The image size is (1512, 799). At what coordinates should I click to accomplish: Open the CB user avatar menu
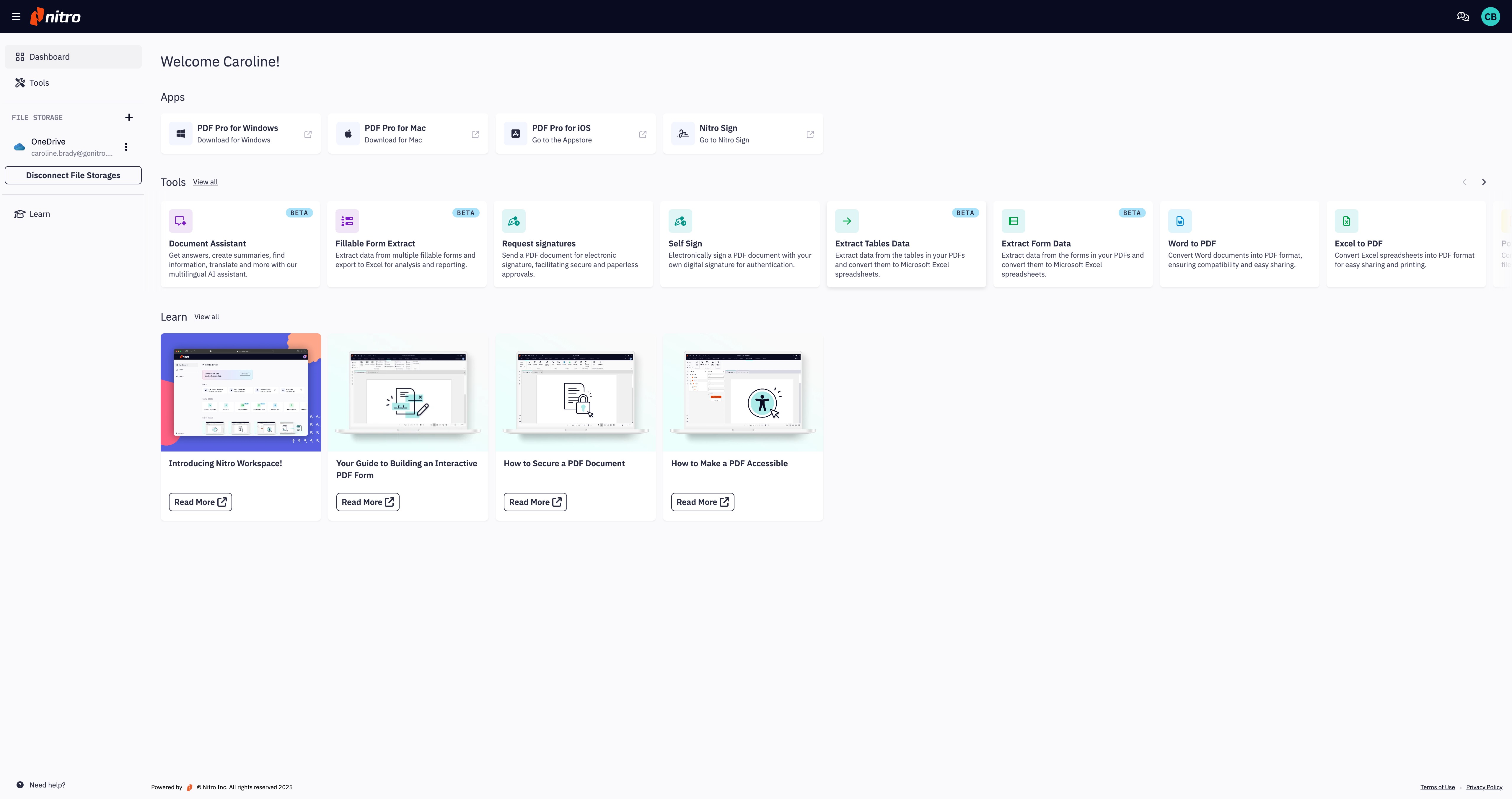1490,17
